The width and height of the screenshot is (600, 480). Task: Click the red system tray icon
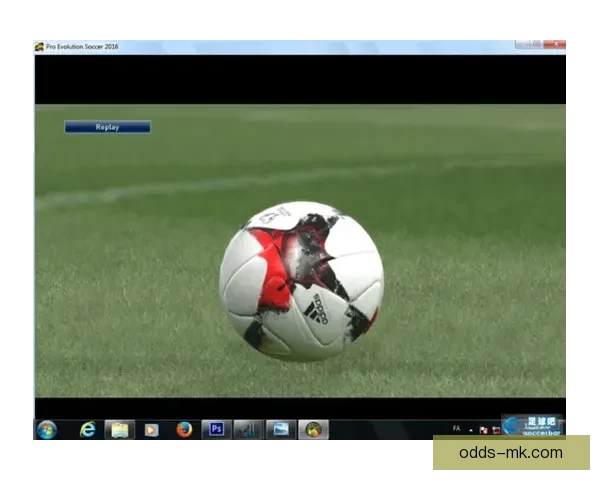pos(496,430)
